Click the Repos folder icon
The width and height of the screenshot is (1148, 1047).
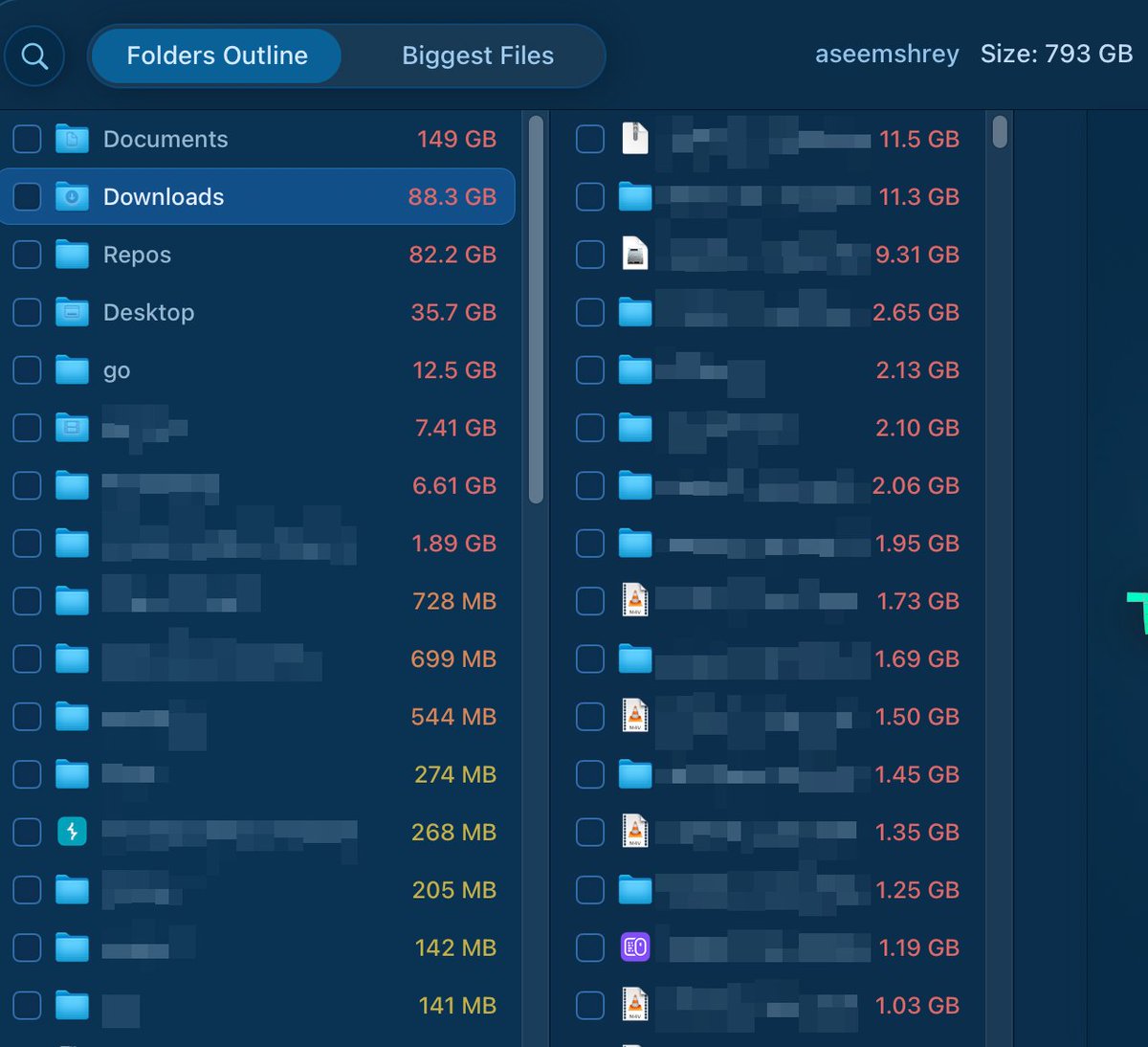tap(72, 255)
